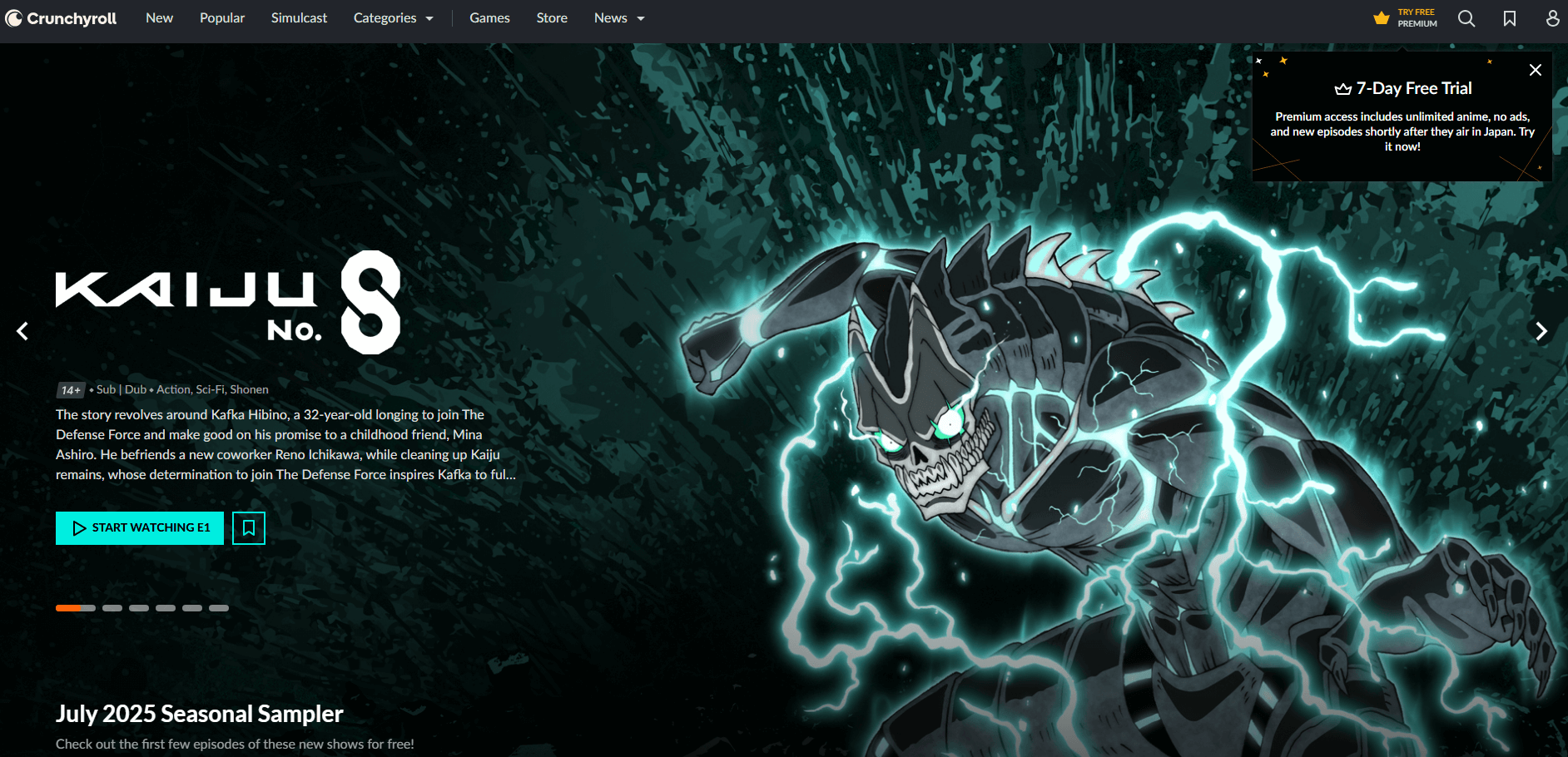
Task: Click the 14+ rating badge
Action: coord(71,390)
